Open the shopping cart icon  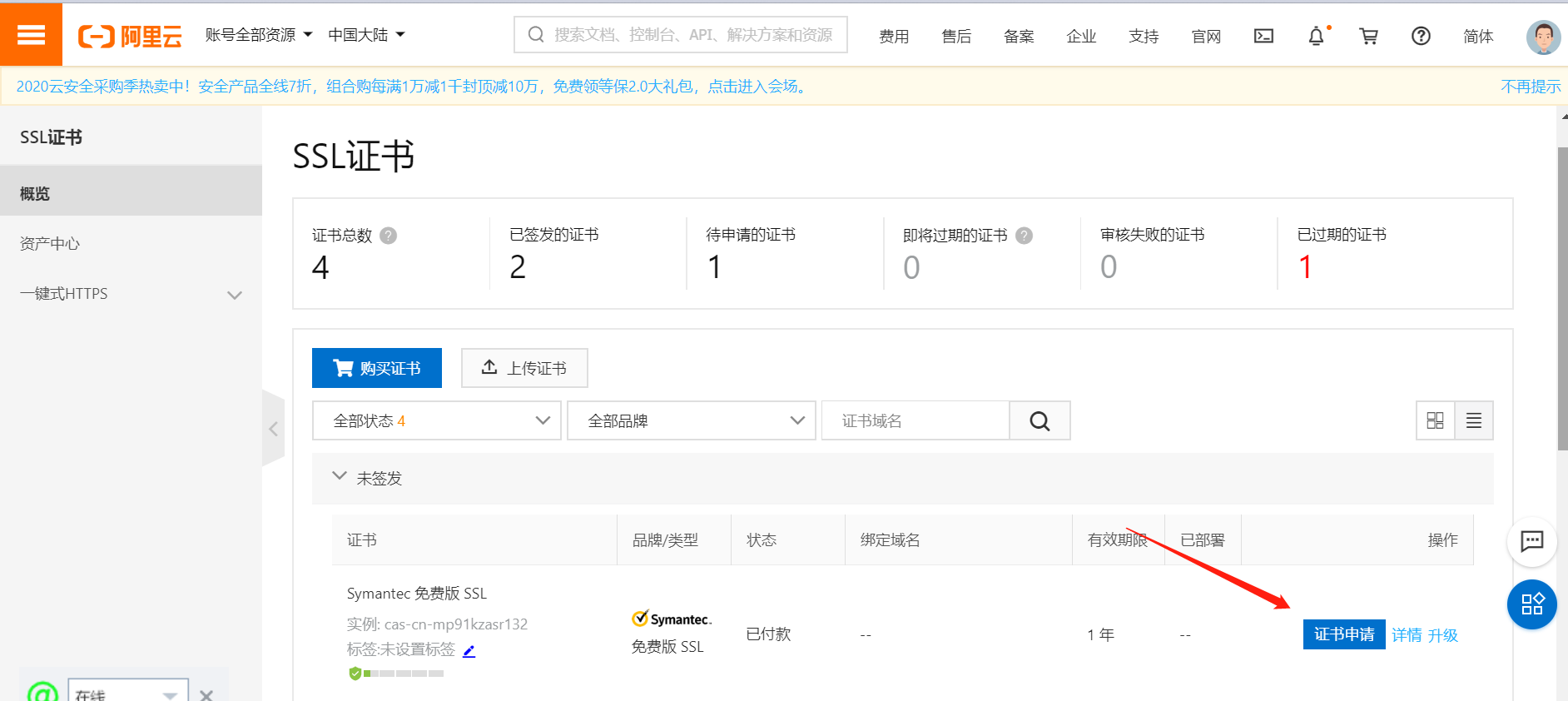(x=1368, y=36)
